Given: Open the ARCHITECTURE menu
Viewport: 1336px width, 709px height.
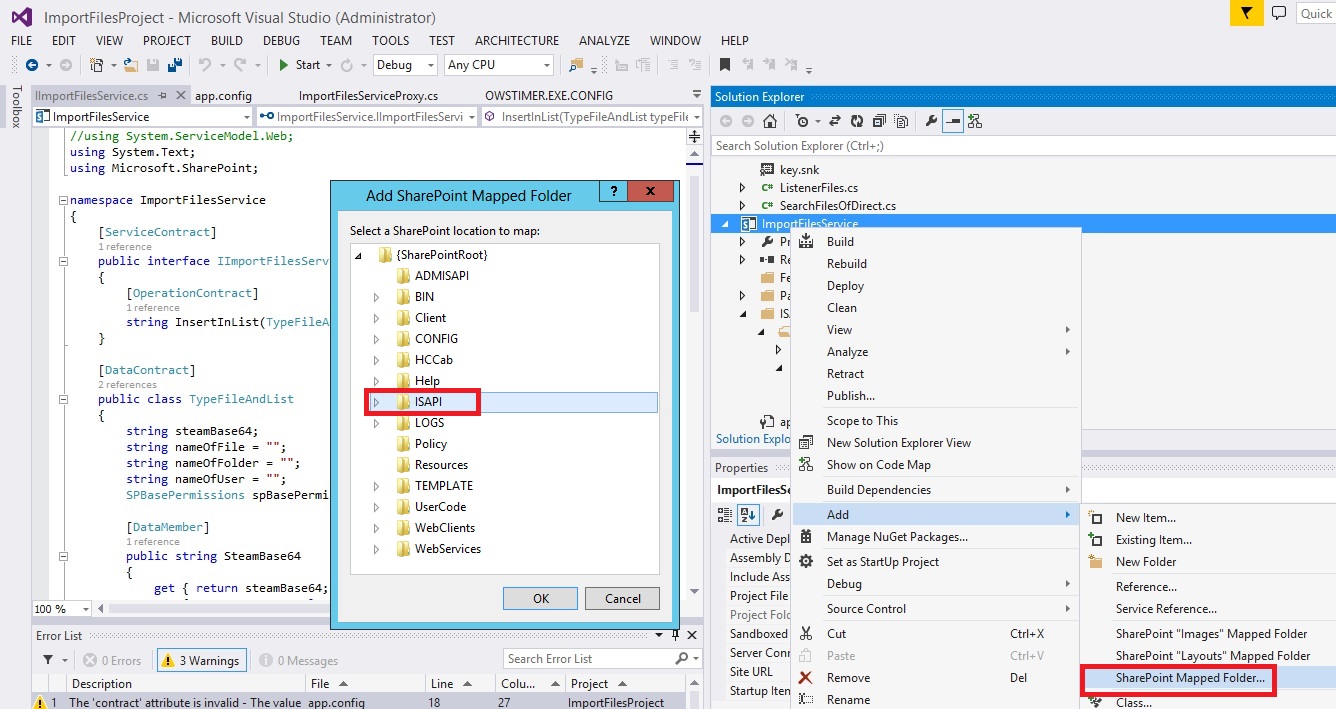Looking at the screenshot, I should pyautogui.click(x=517, y=41).
